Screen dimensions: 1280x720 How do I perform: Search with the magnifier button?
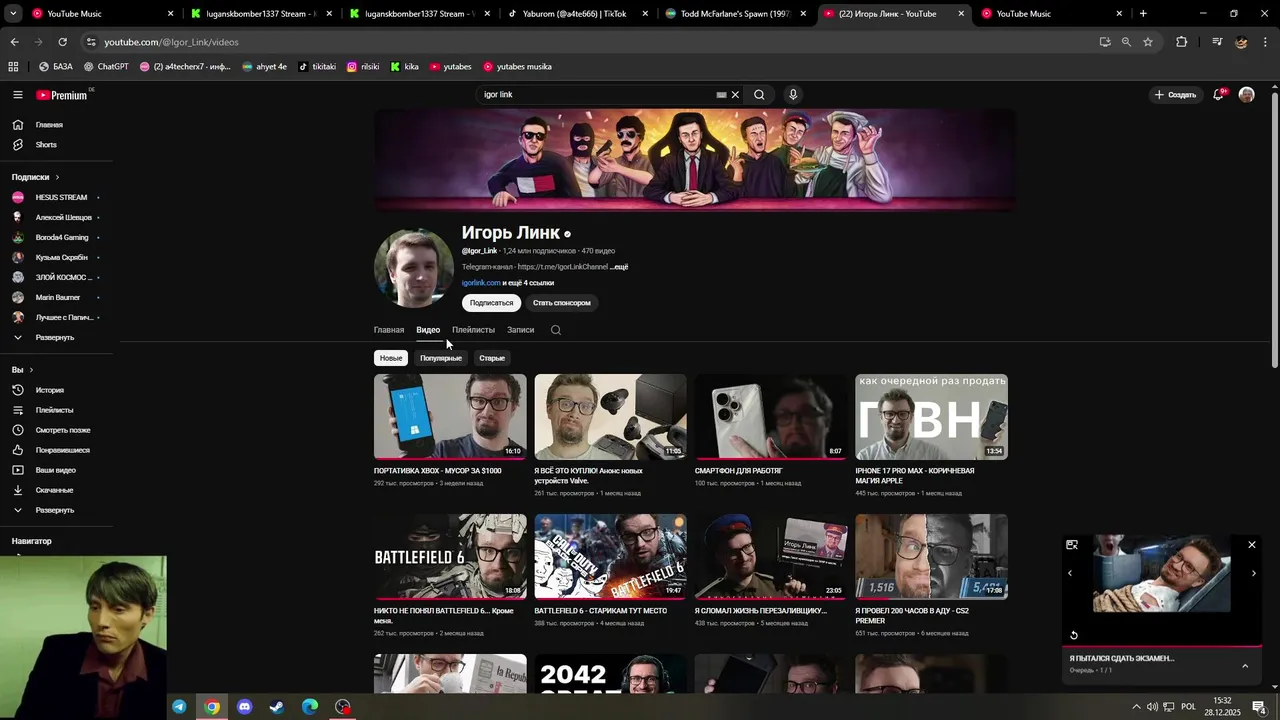tap(759, 95)
